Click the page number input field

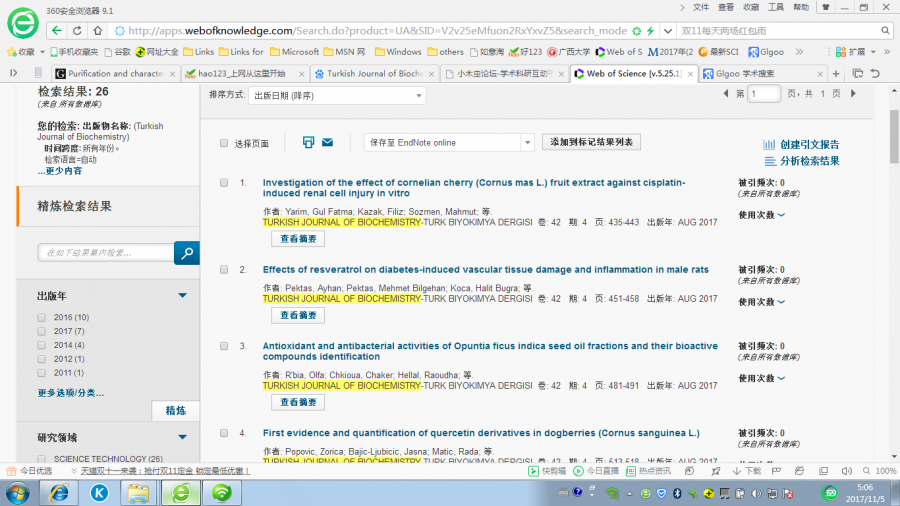pos(764,94)
